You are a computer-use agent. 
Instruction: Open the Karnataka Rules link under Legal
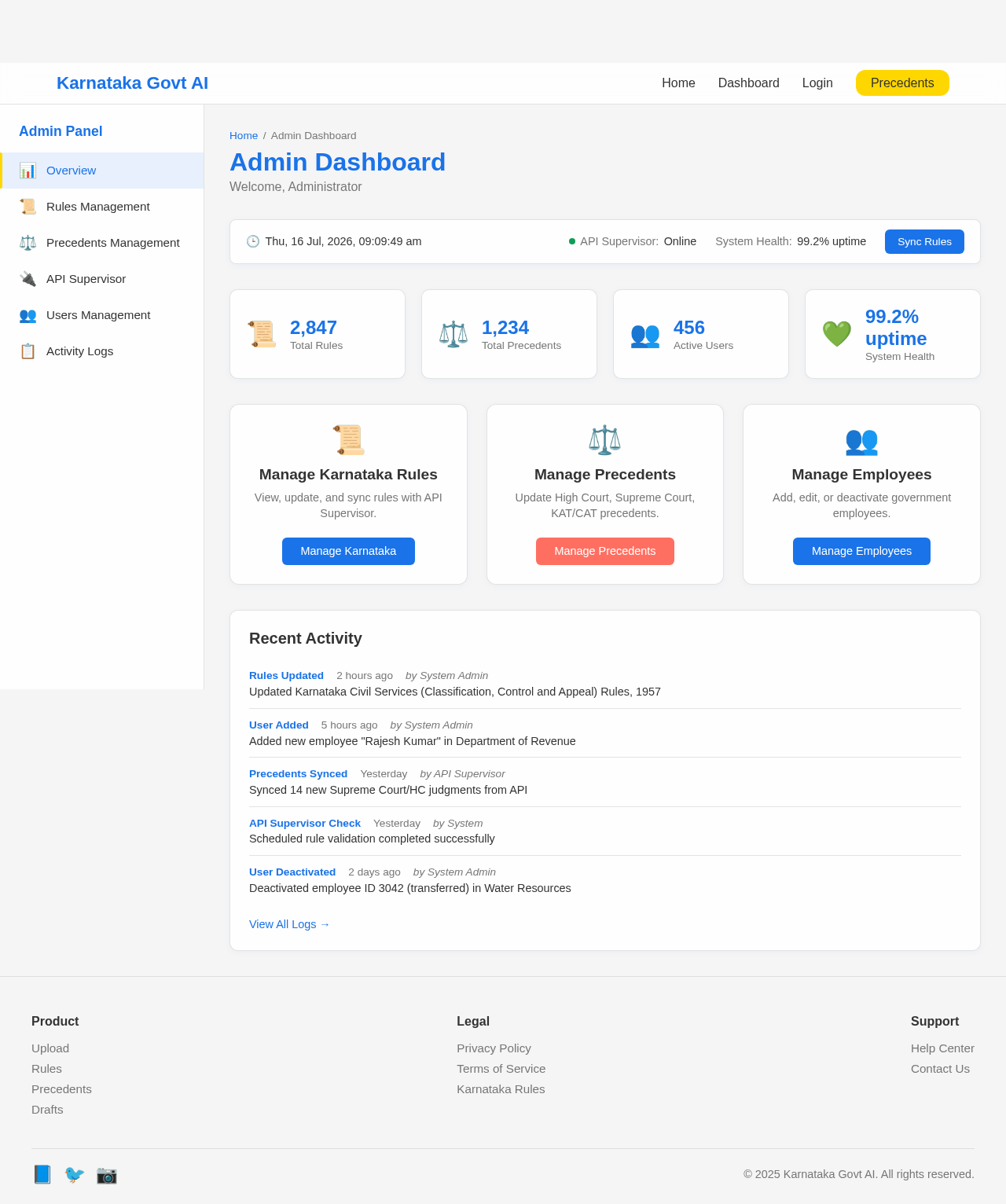tap(501, 1089)
